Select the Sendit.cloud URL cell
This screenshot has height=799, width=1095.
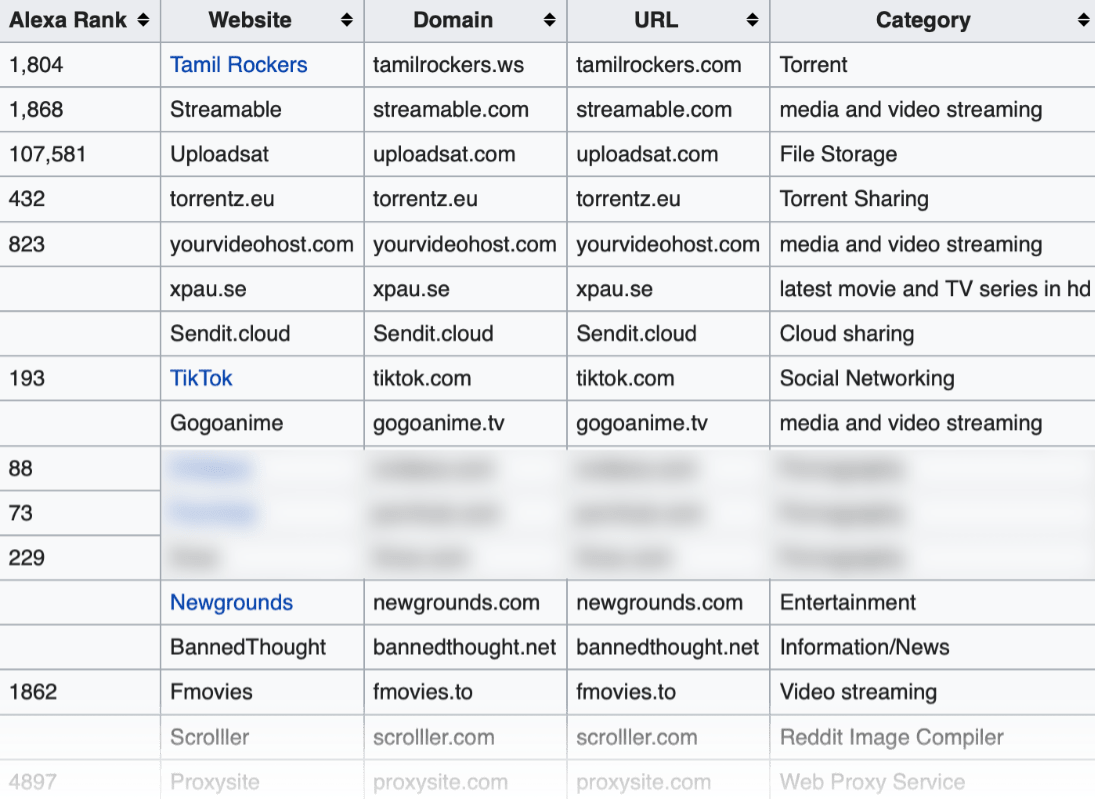click(634, 333)
